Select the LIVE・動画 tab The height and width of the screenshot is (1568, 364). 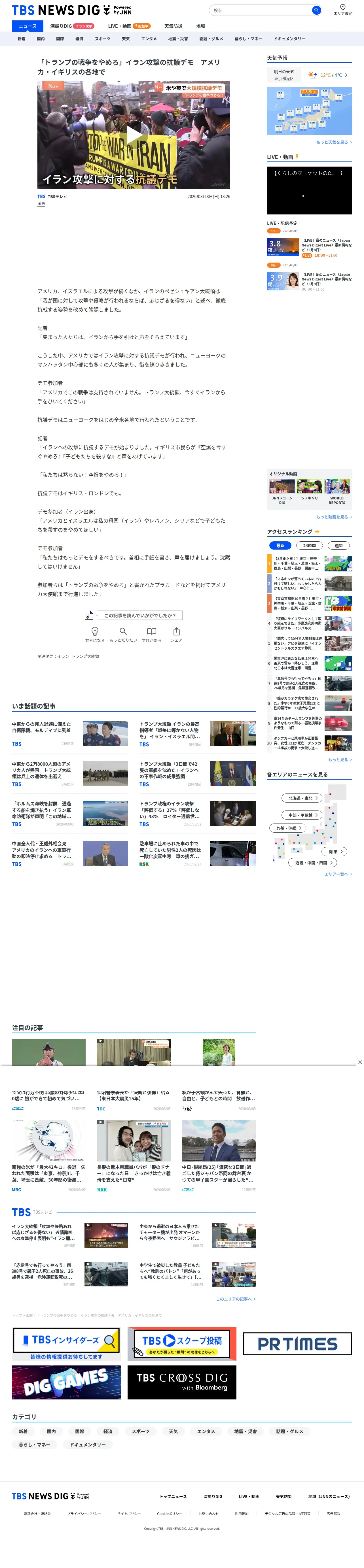coord(129,26)
